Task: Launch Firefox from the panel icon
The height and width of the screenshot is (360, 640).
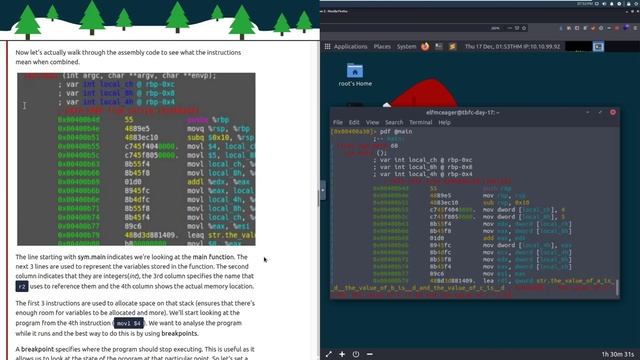Action: [425, 47]
